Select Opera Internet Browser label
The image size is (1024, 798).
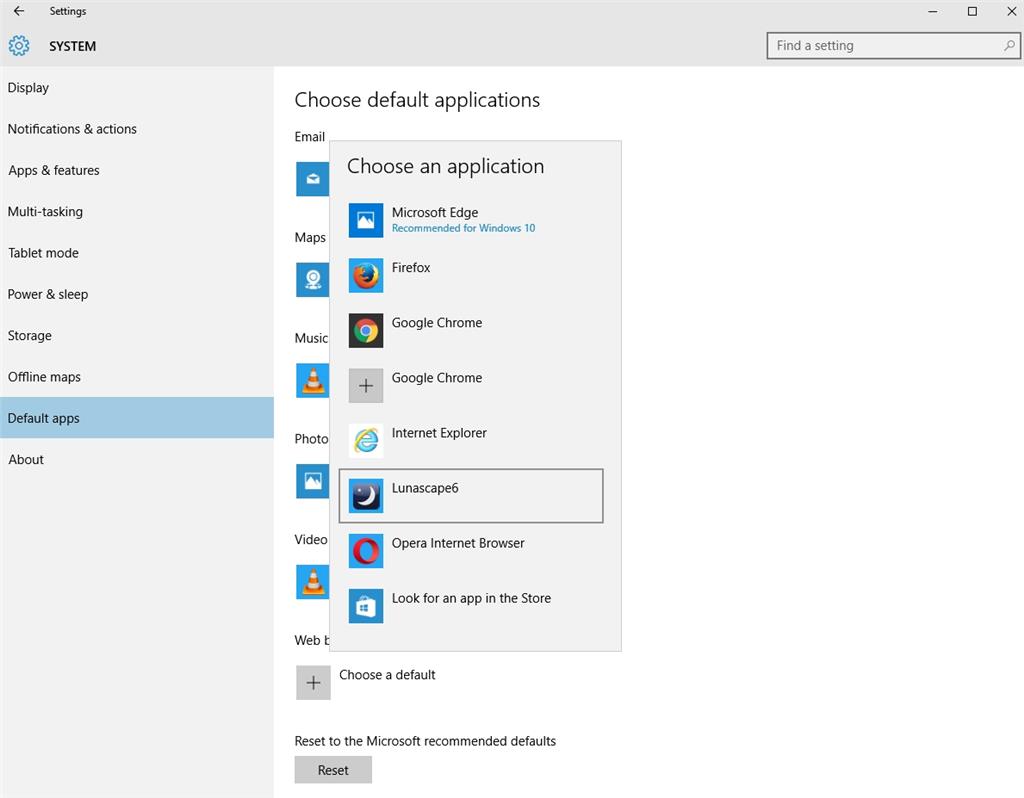458,543
